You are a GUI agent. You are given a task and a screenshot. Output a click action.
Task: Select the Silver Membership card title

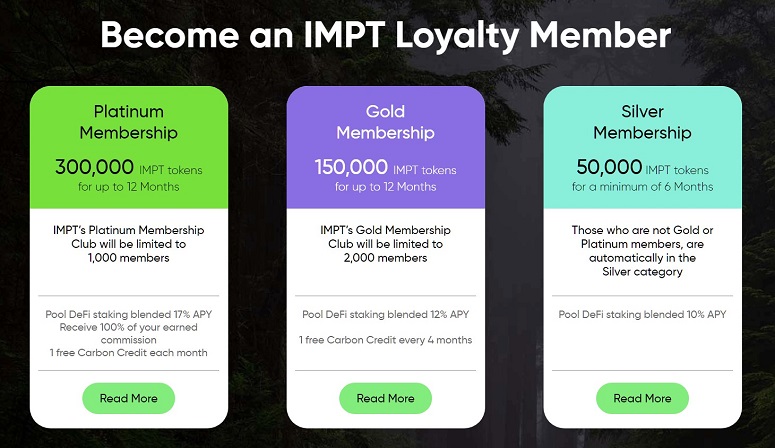coord(642,122)
